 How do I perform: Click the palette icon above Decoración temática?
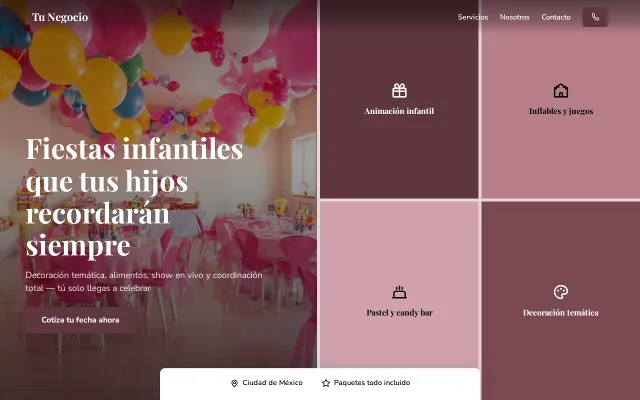561,292
